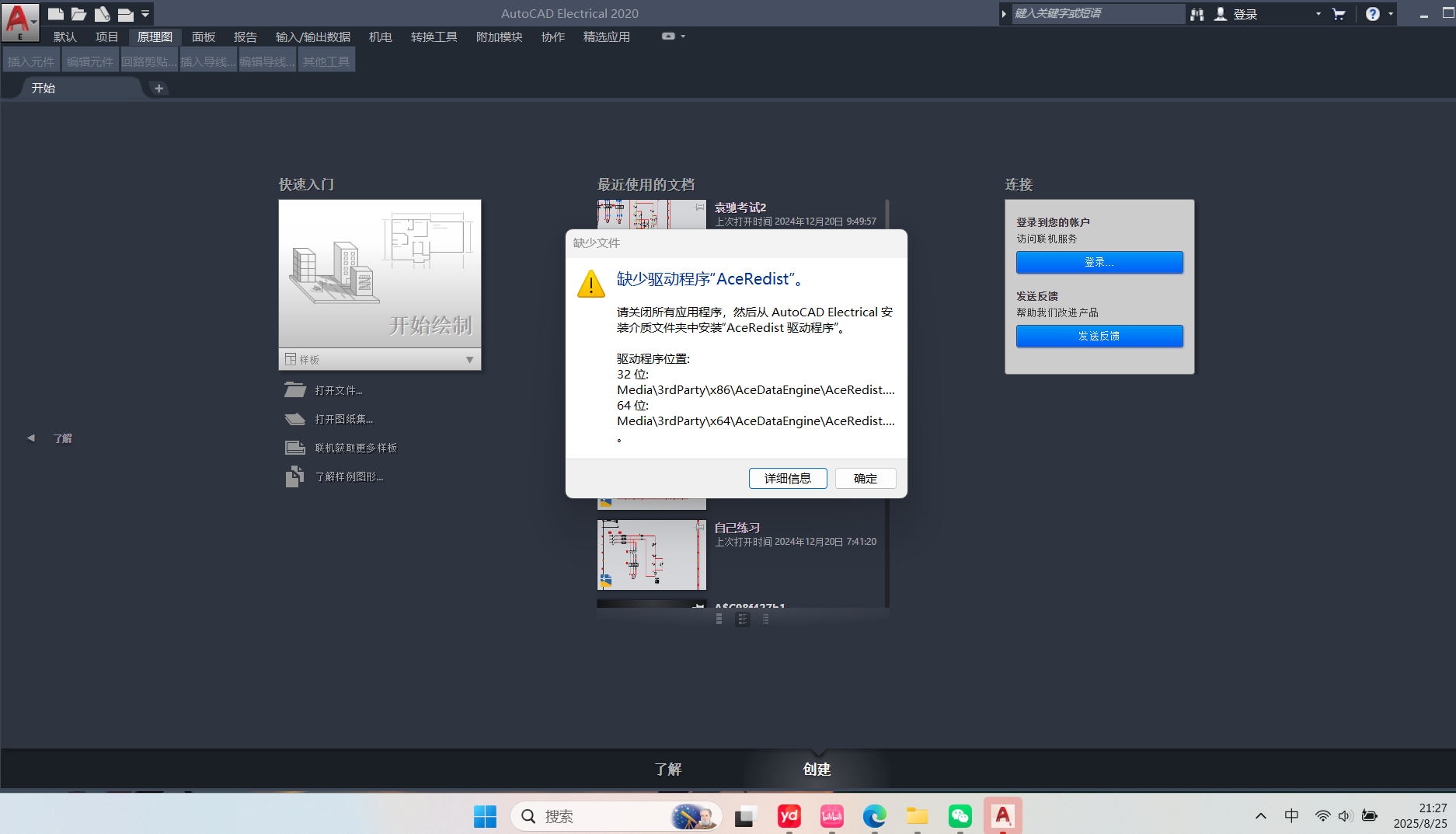The height and width of the screenshot is (834, 1456).
Task: Click the taskbar 搜索 search box
Action: click(616, 816)
